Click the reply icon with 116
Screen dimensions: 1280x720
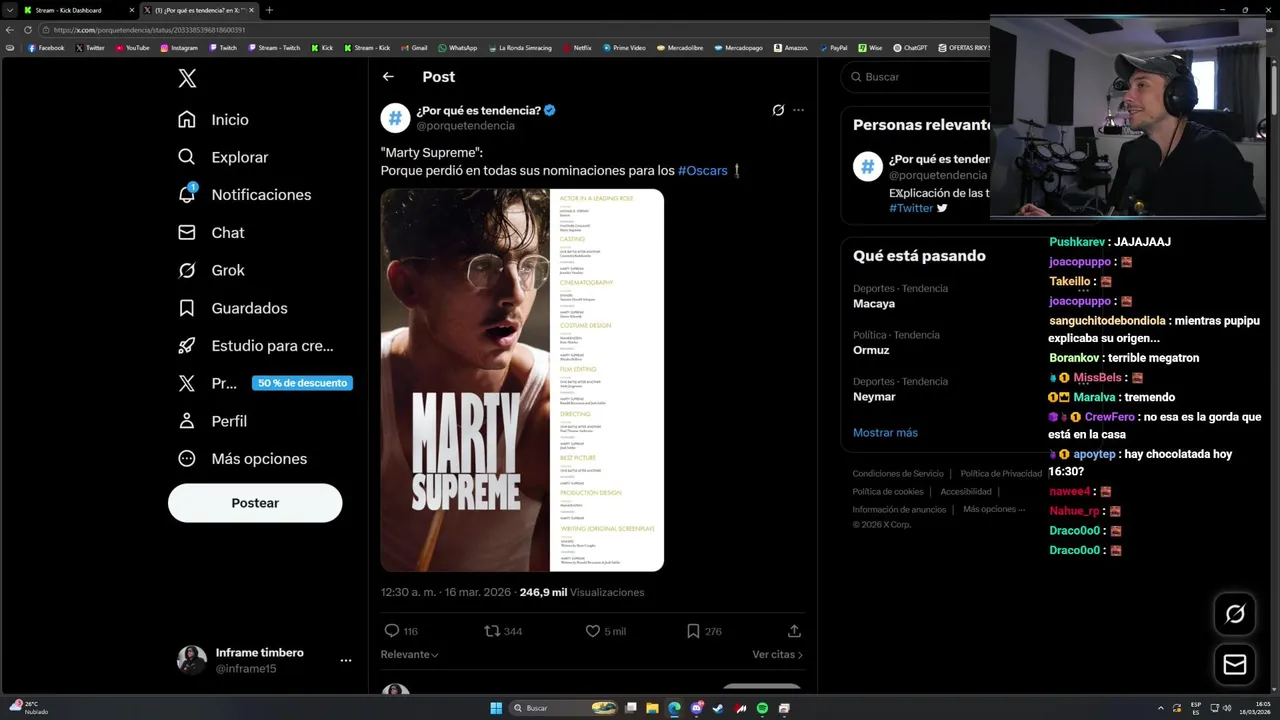(392, 631)
